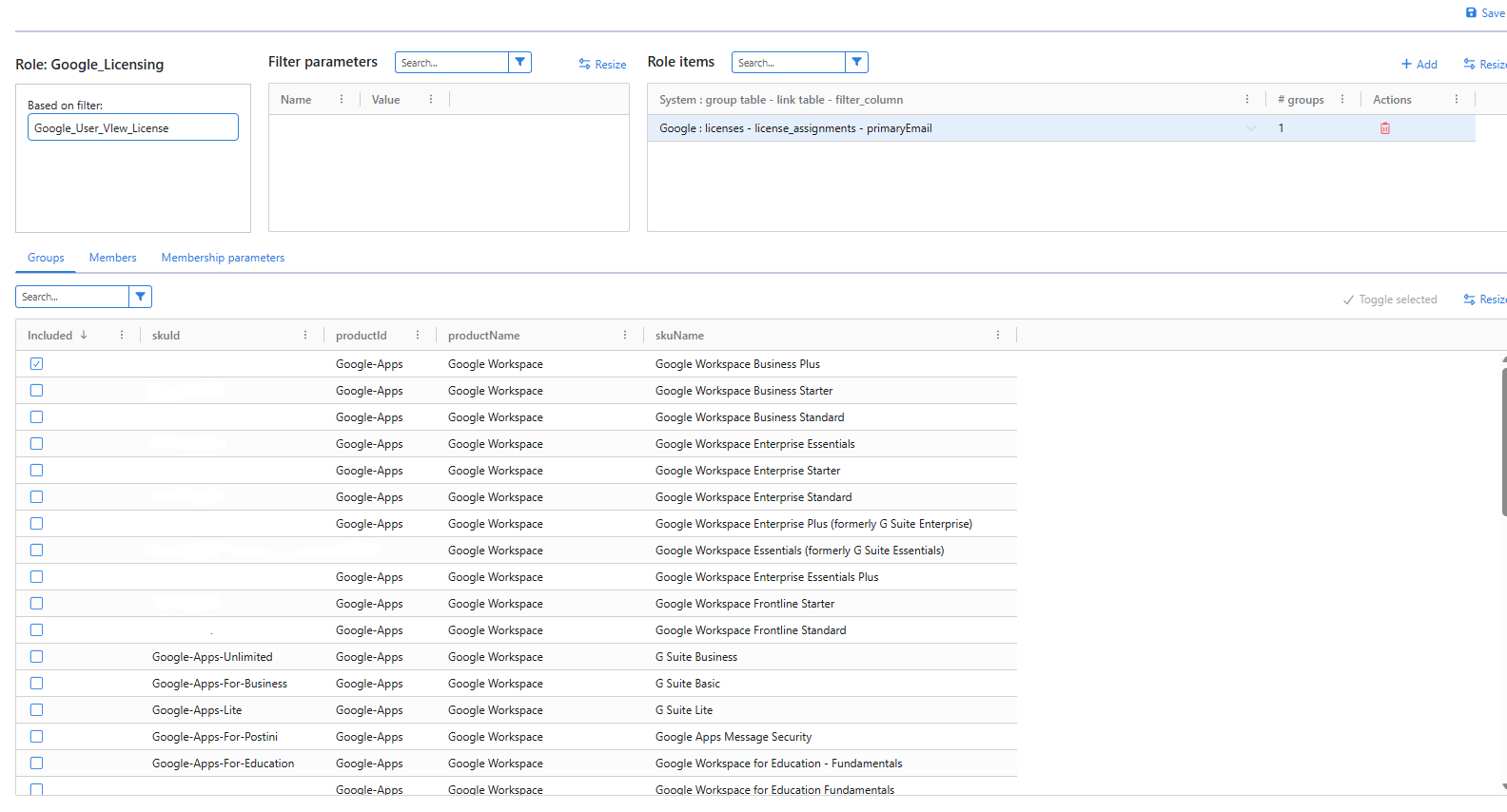Check Google Workspace Frontline Starter checkbox

coord(36,604)
